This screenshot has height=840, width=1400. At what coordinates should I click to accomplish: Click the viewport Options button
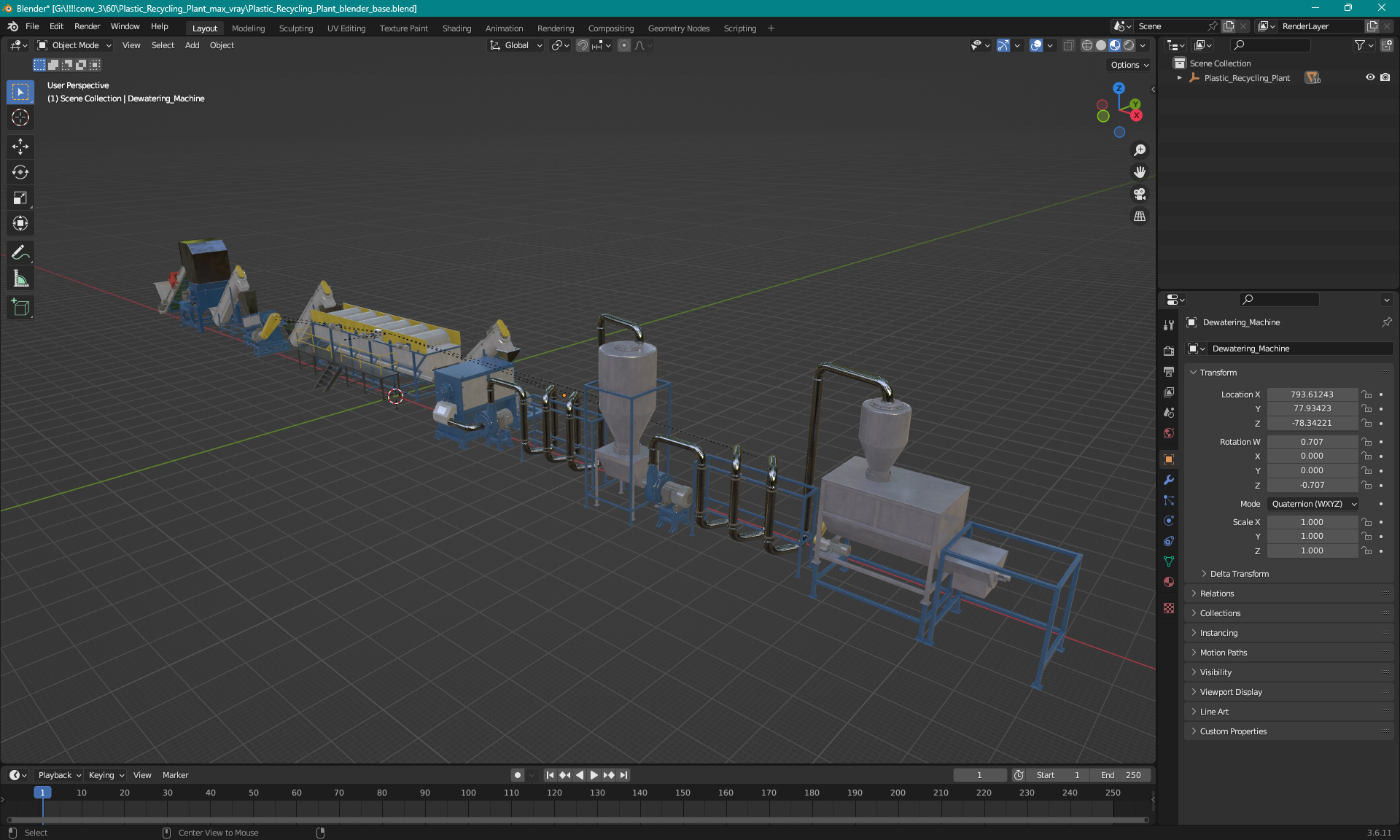(x=1129, y=65)
